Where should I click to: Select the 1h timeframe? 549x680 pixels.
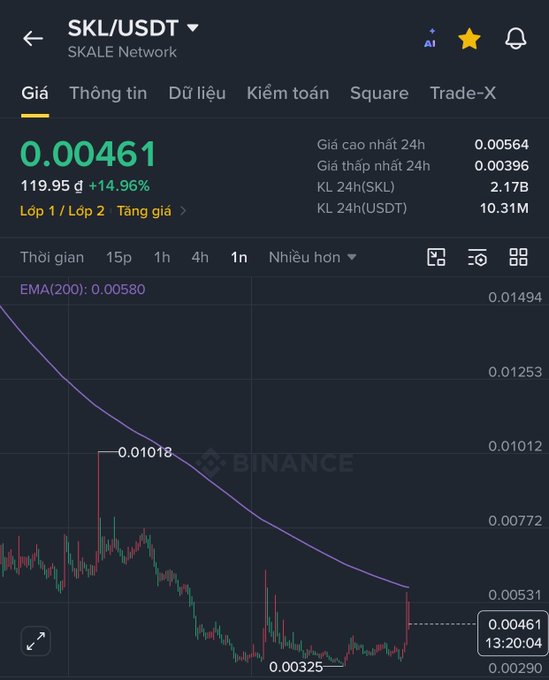(x=162, y=258)
